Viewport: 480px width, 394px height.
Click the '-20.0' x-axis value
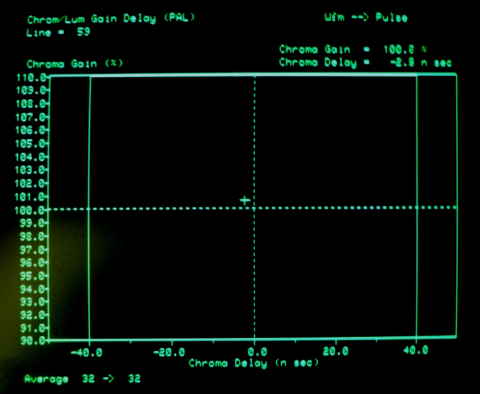169,352
